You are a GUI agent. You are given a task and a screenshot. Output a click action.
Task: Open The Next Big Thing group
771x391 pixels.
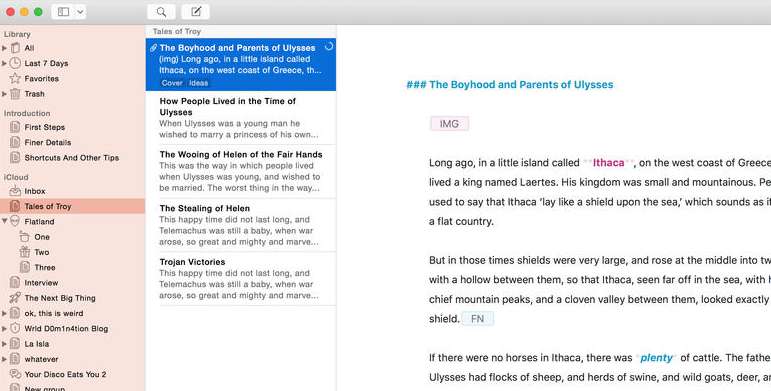73,298
